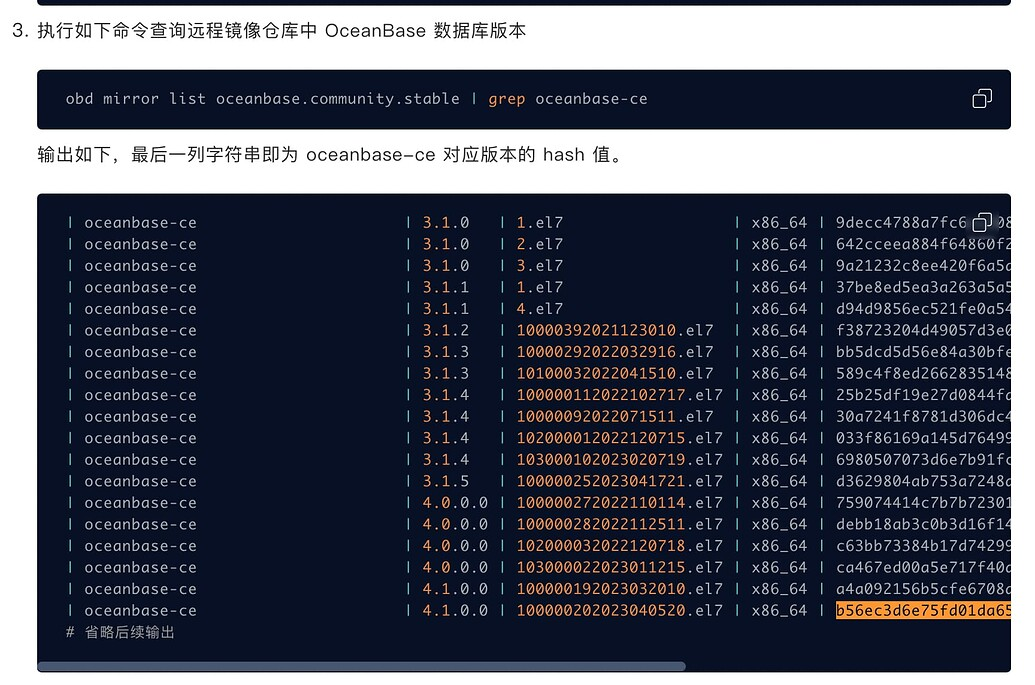Click hash starting ca467ed00a5e717f40
This screenshot has width=1035, height=685.
(x=923, y=568)
